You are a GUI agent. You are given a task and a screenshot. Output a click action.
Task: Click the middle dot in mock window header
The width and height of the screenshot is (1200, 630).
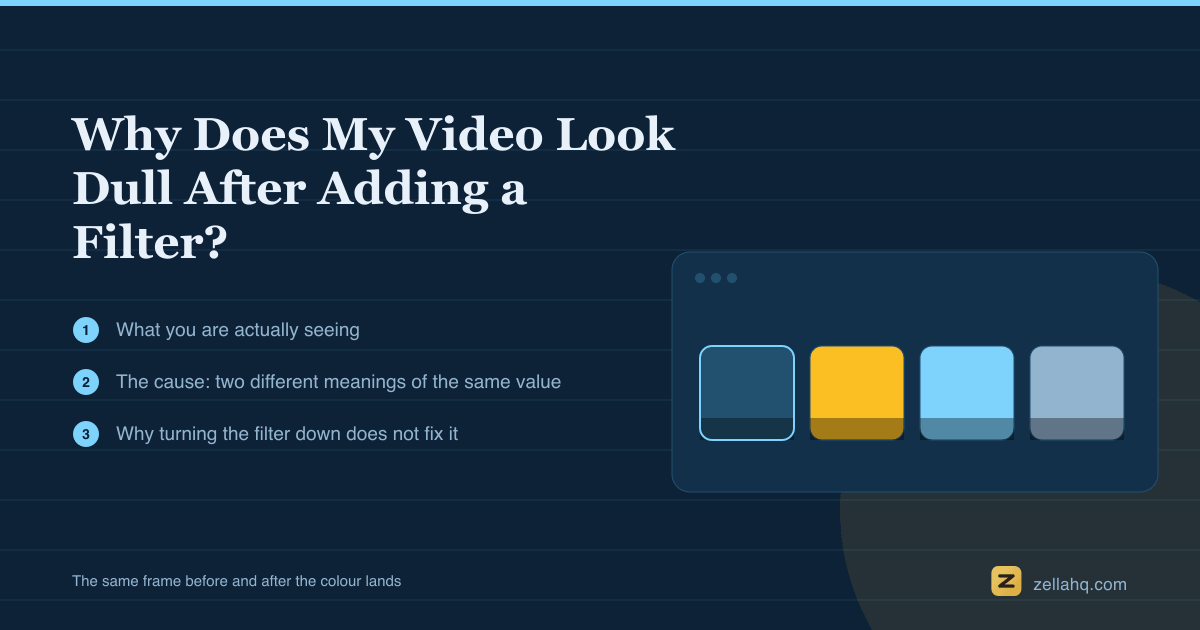pyautogui.click(x=716, y=278)
